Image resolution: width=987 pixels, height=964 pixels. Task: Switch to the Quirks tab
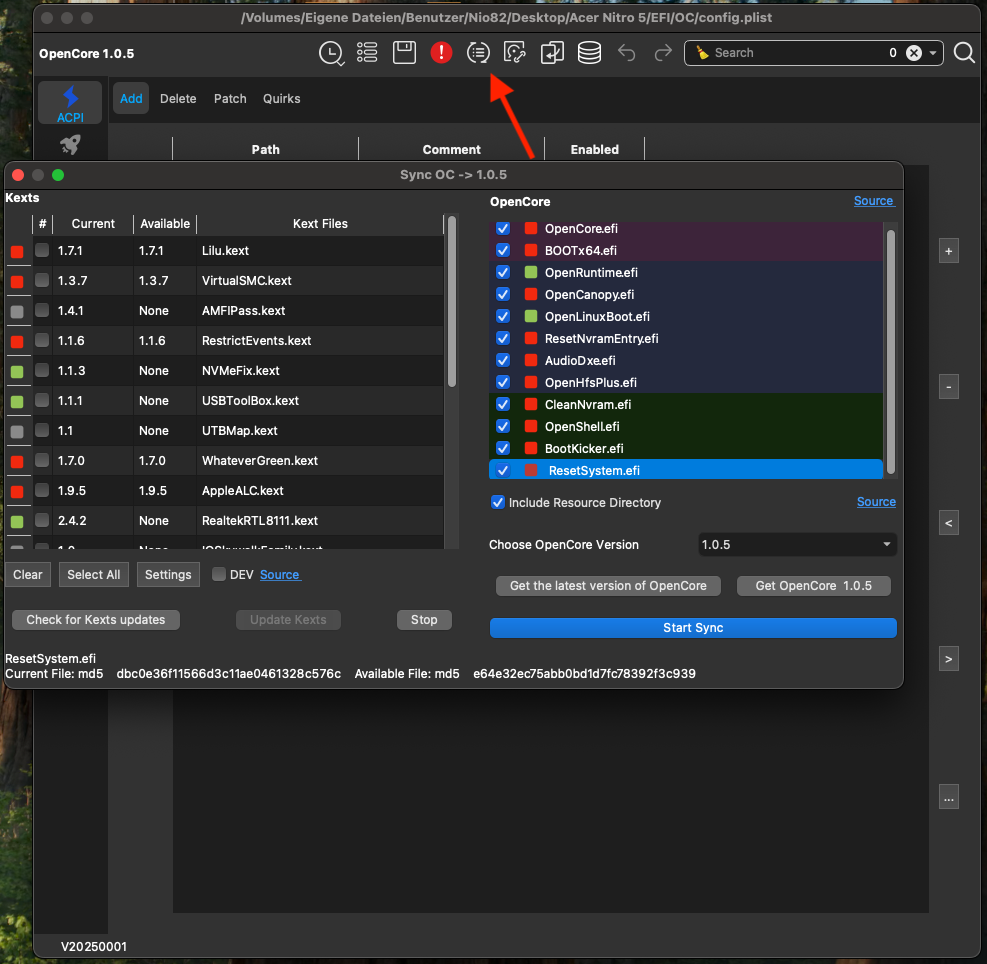point(282,99)
